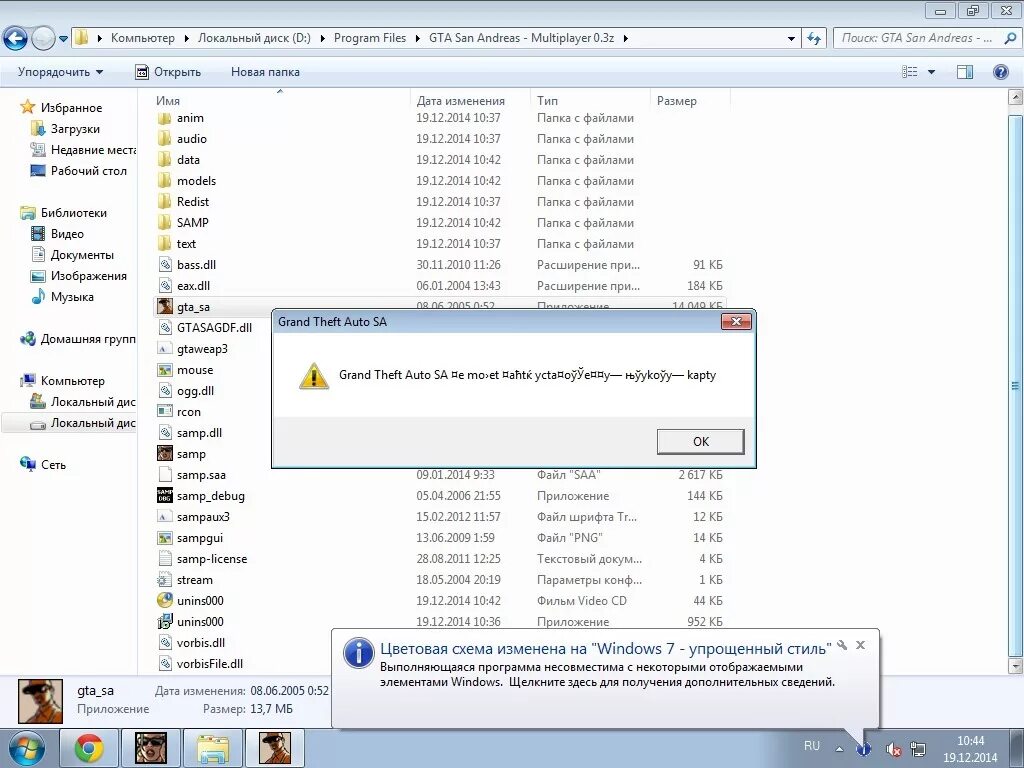Close the color scheme notification balloon

pos(861,645)
